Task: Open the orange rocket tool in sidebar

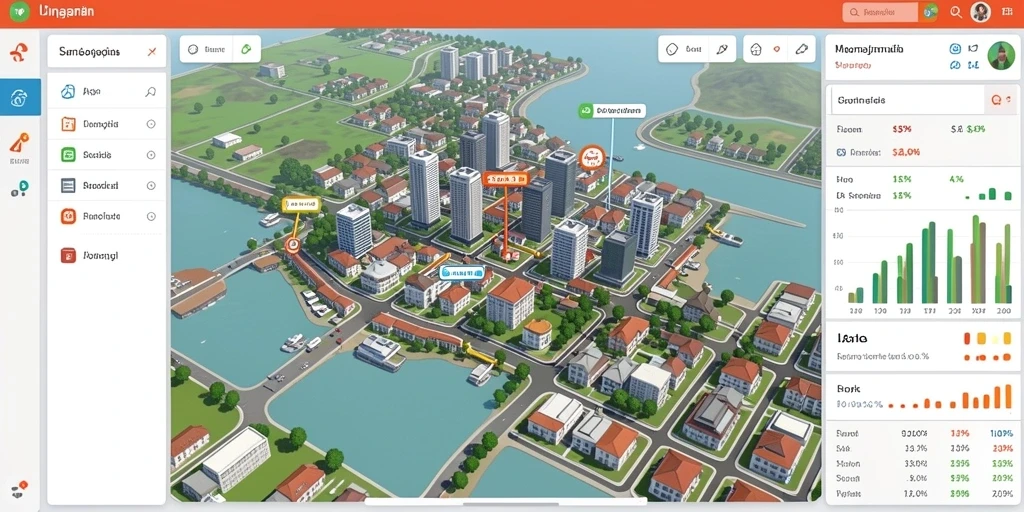Action: click(20, 142)
